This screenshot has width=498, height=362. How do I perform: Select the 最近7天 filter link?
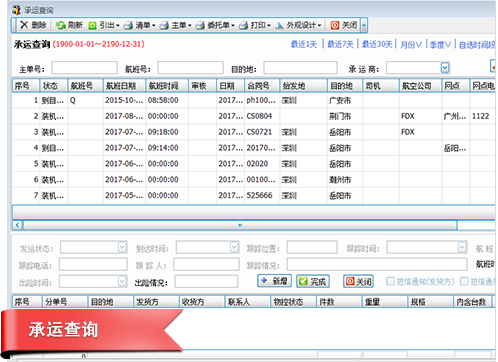pos(340,44)
